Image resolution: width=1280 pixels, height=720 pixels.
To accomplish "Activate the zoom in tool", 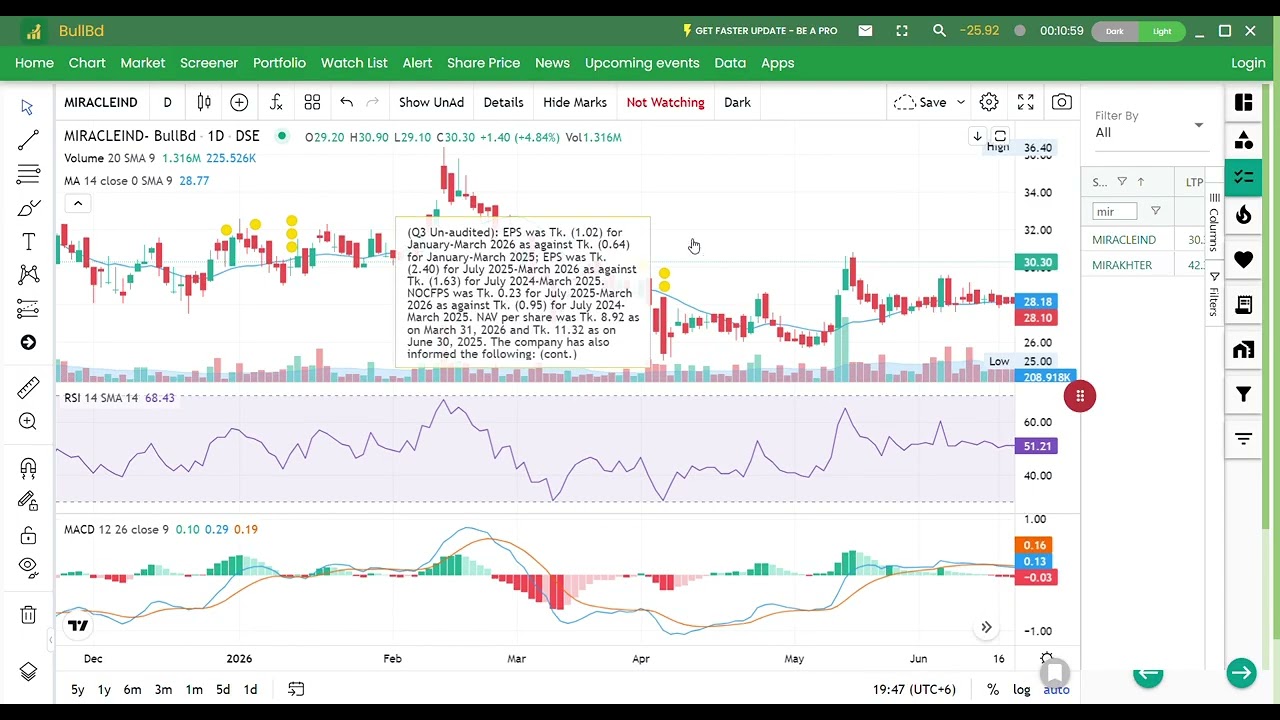I will click(x=28, y=422).
